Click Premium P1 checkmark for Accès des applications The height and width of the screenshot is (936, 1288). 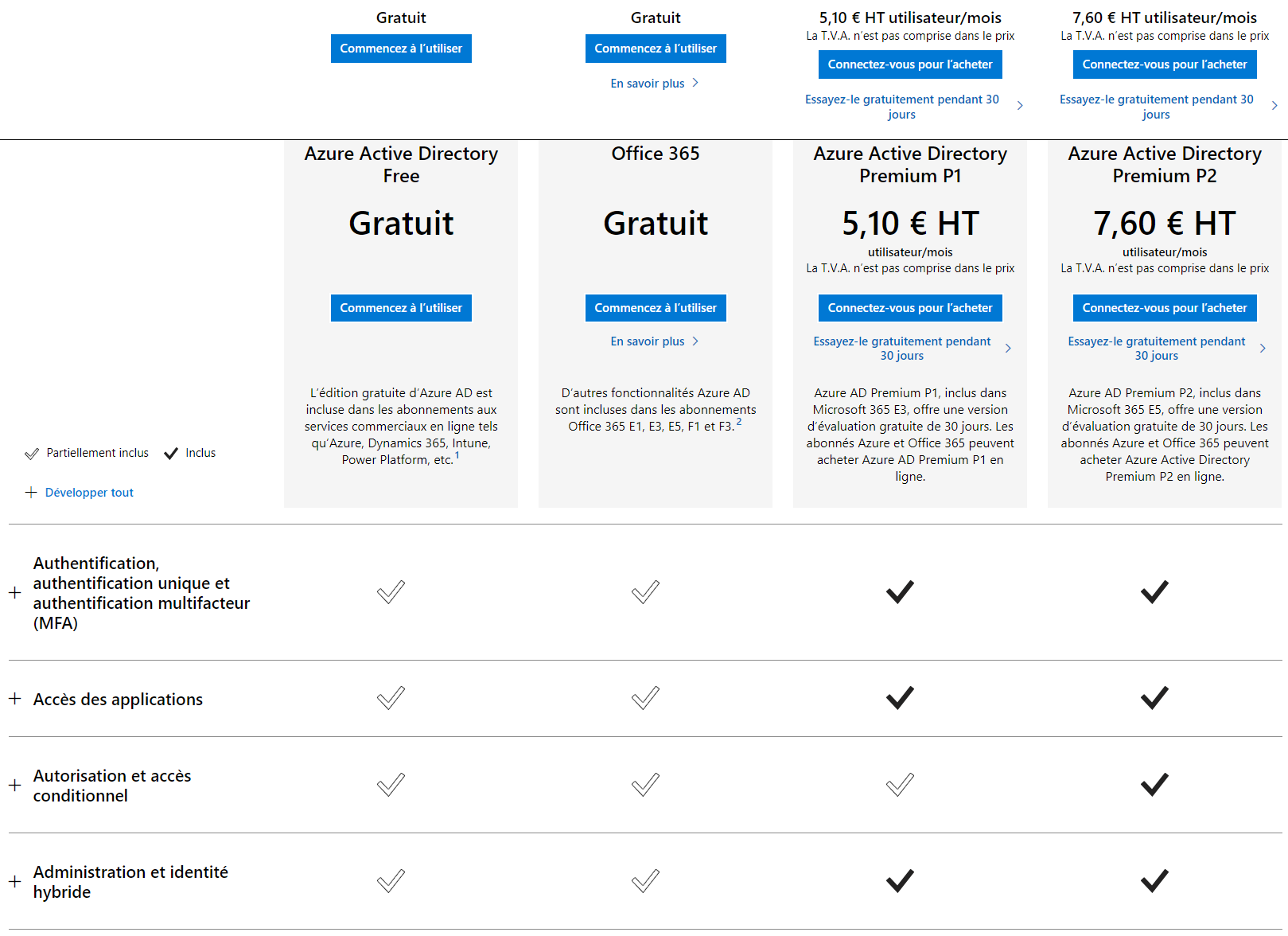click(x=900, y=698)
